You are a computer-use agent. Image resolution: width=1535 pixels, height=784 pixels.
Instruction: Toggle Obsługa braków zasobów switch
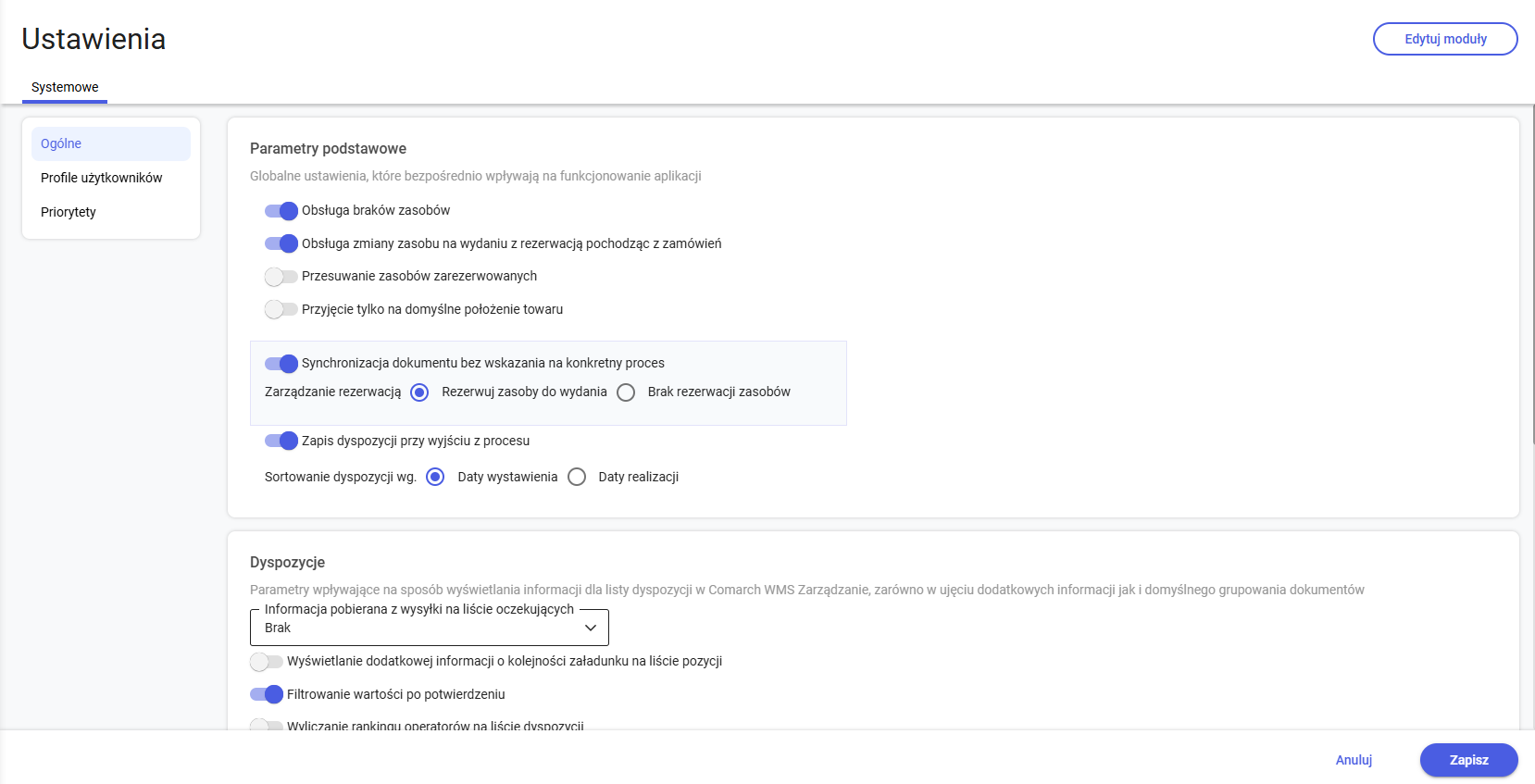281,211
